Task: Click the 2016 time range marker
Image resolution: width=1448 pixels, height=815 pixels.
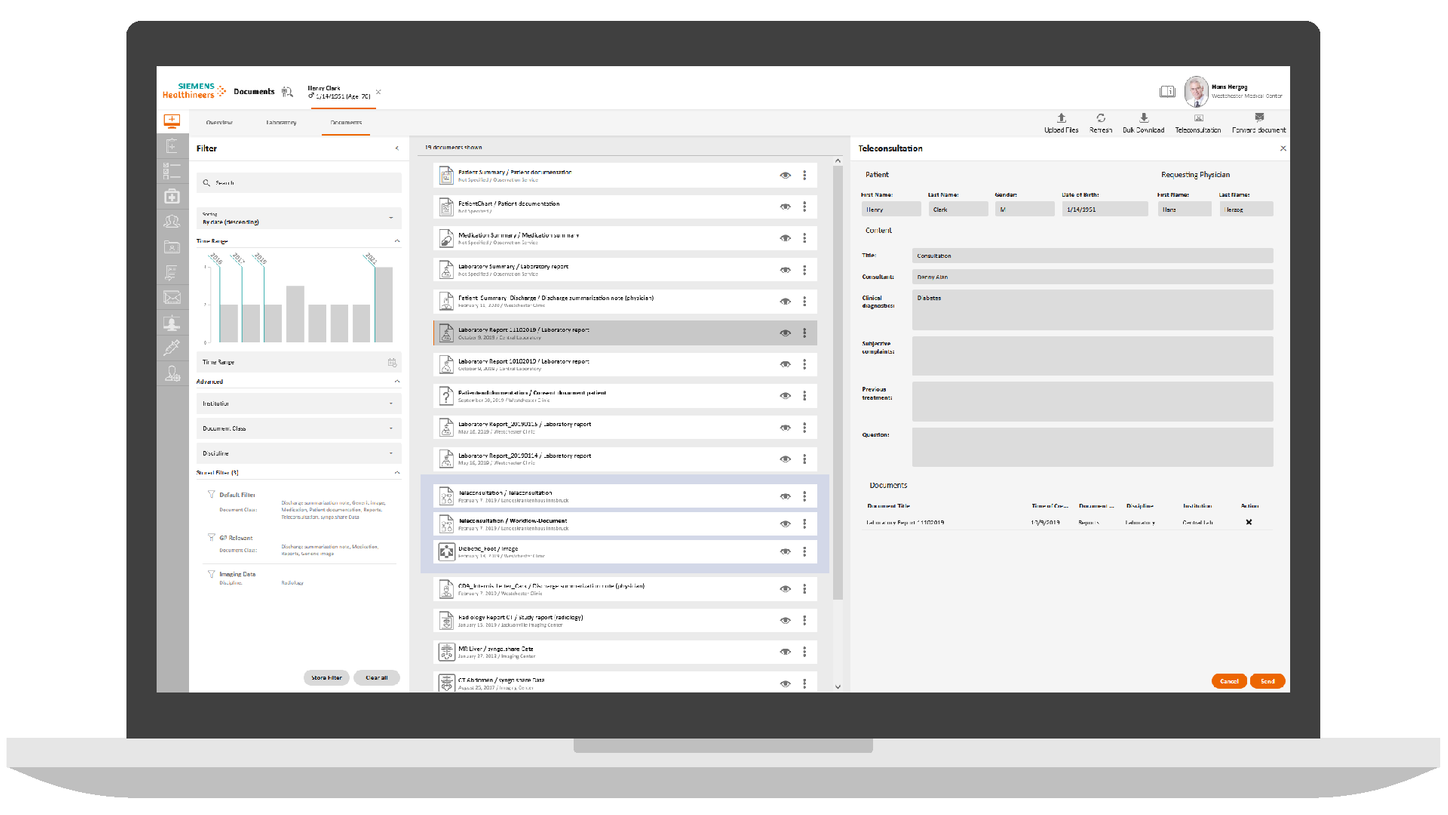Action: click(x=216, y=258)
